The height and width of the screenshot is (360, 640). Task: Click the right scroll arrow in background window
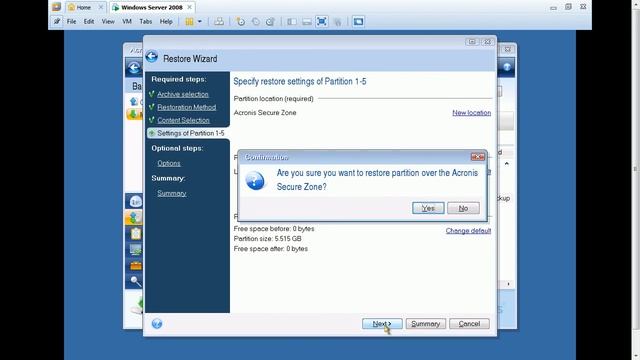coord(508,284)
